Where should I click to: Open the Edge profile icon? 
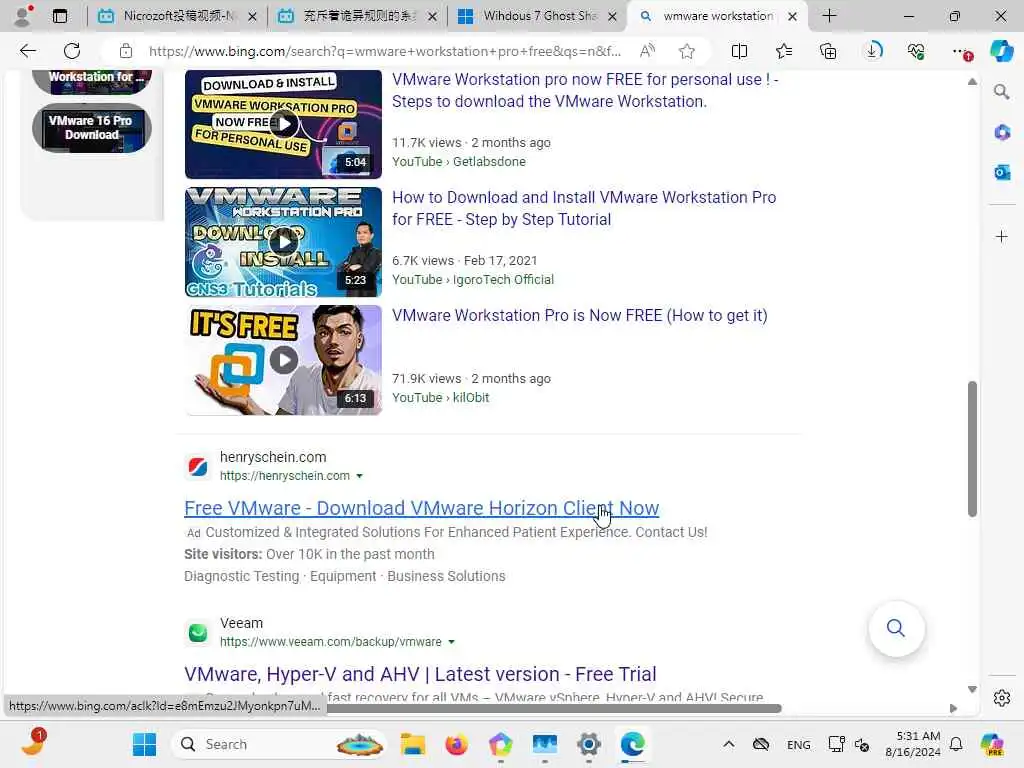[23, 16]
